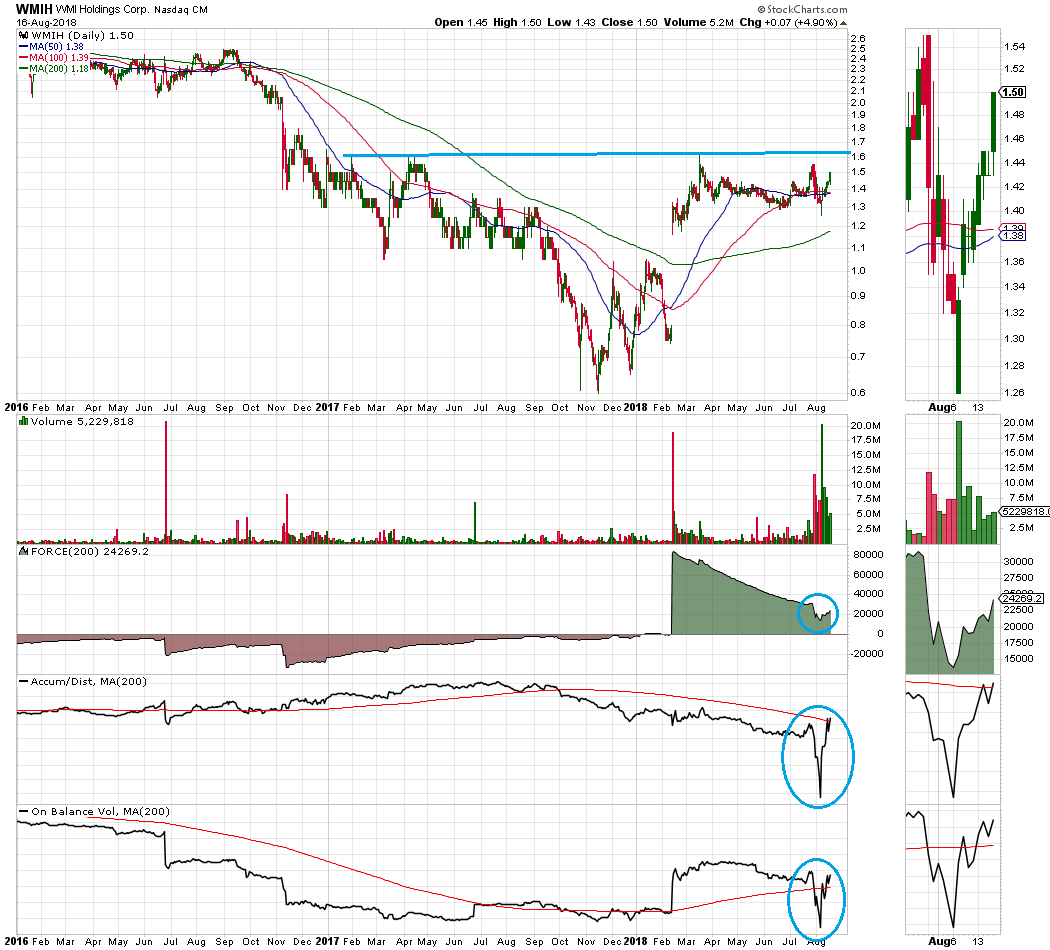Click the 0.6 price axis label
Screen dimensions: 1050x950
858,392
